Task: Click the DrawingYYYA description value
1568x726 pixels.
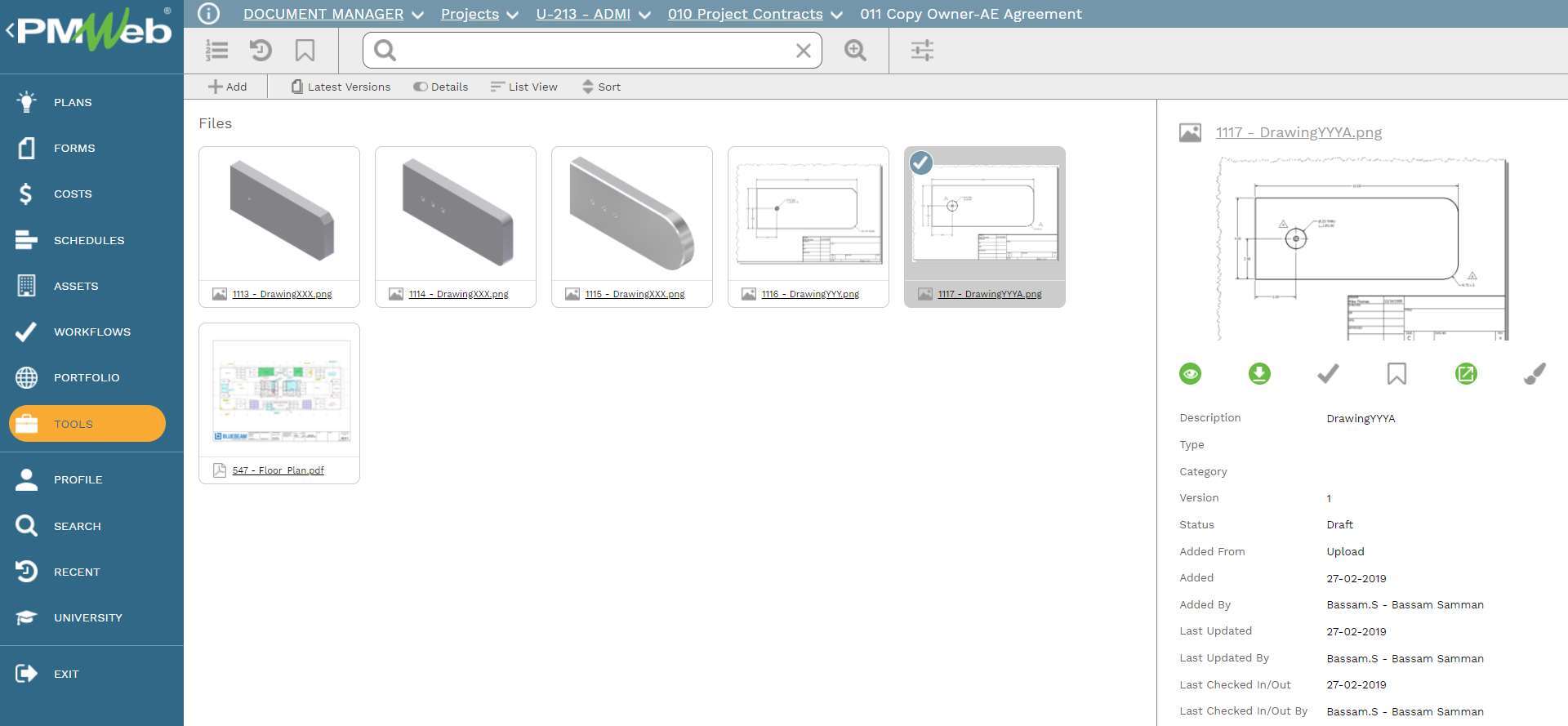Action: (1361, 418)
